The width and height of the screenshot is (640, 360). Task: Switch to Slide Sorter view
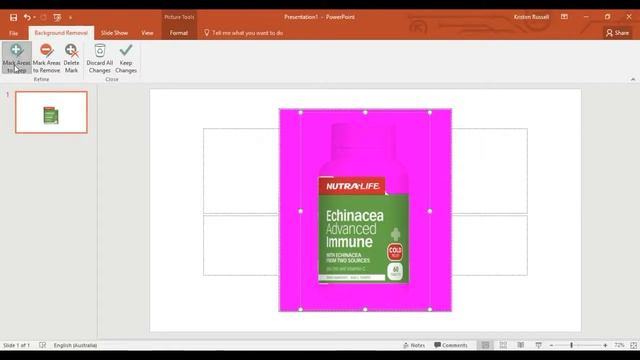coord(503,345)
